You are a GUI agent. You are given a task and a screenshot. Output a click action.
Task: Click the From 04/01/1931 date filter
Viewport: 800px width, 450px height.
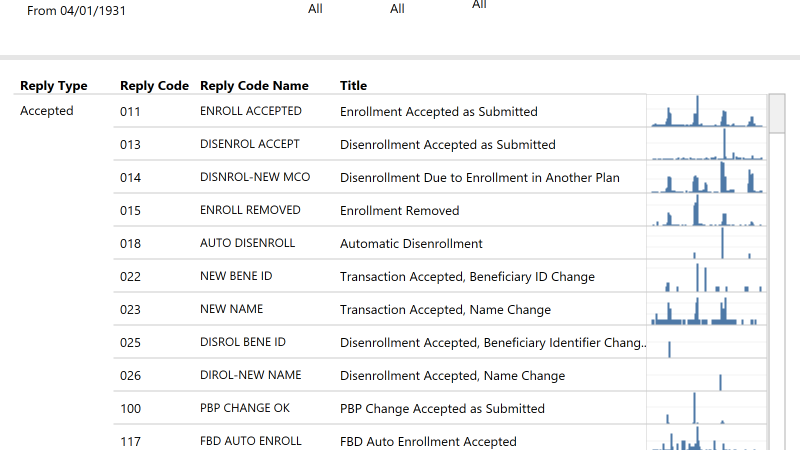77,11
